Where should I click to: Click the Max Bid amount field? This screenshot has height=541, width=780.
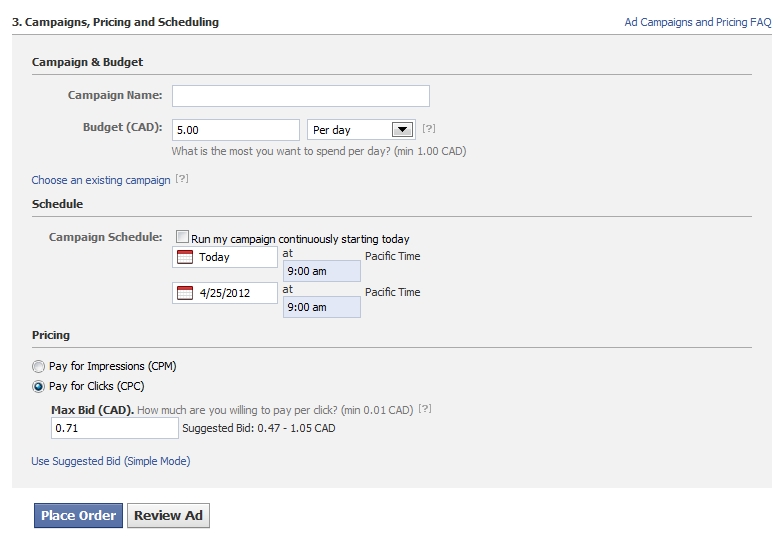click(x=115, y=428)
